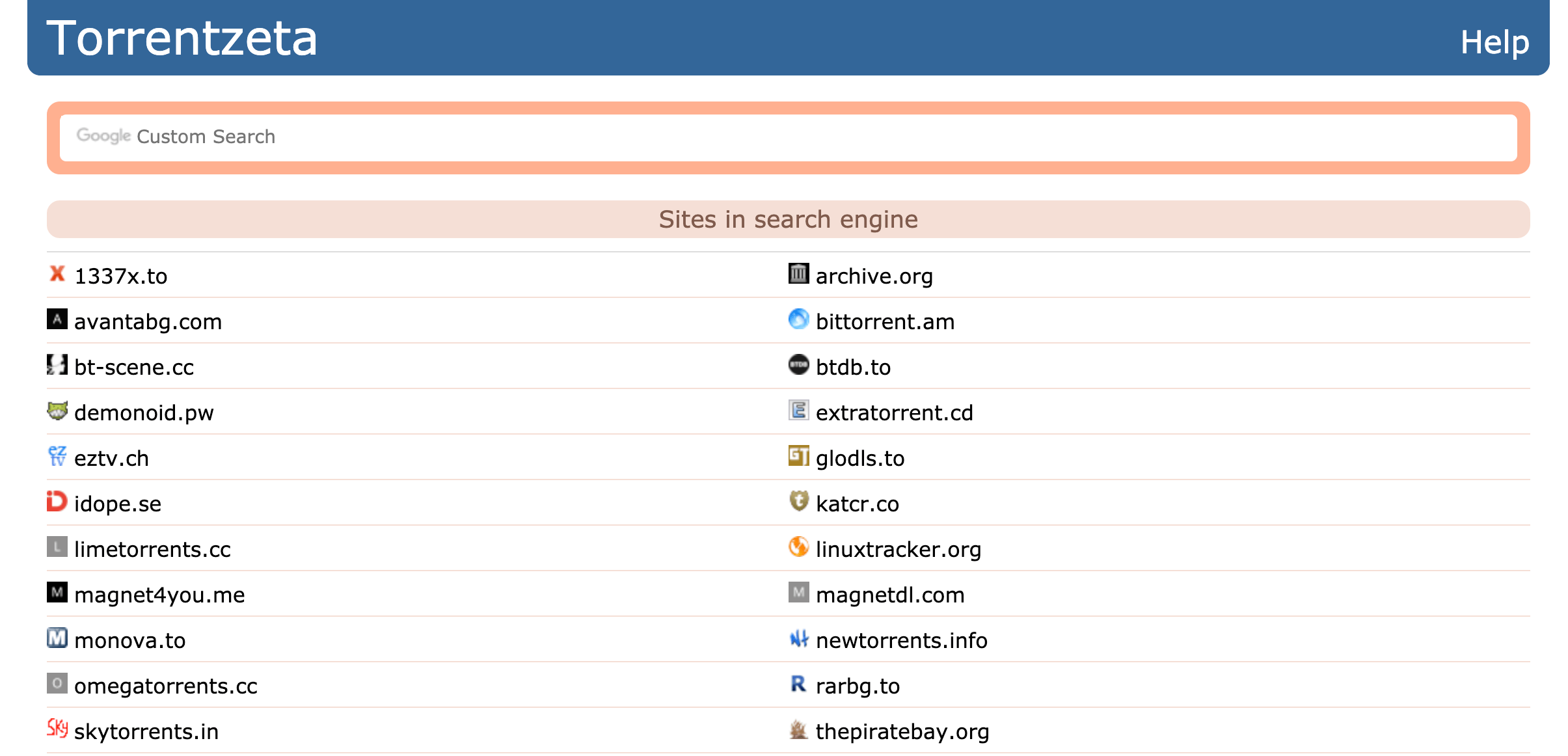Open newtorrents.info link
This screenshot has height=756, width=1568.
[x=902, y=640]
